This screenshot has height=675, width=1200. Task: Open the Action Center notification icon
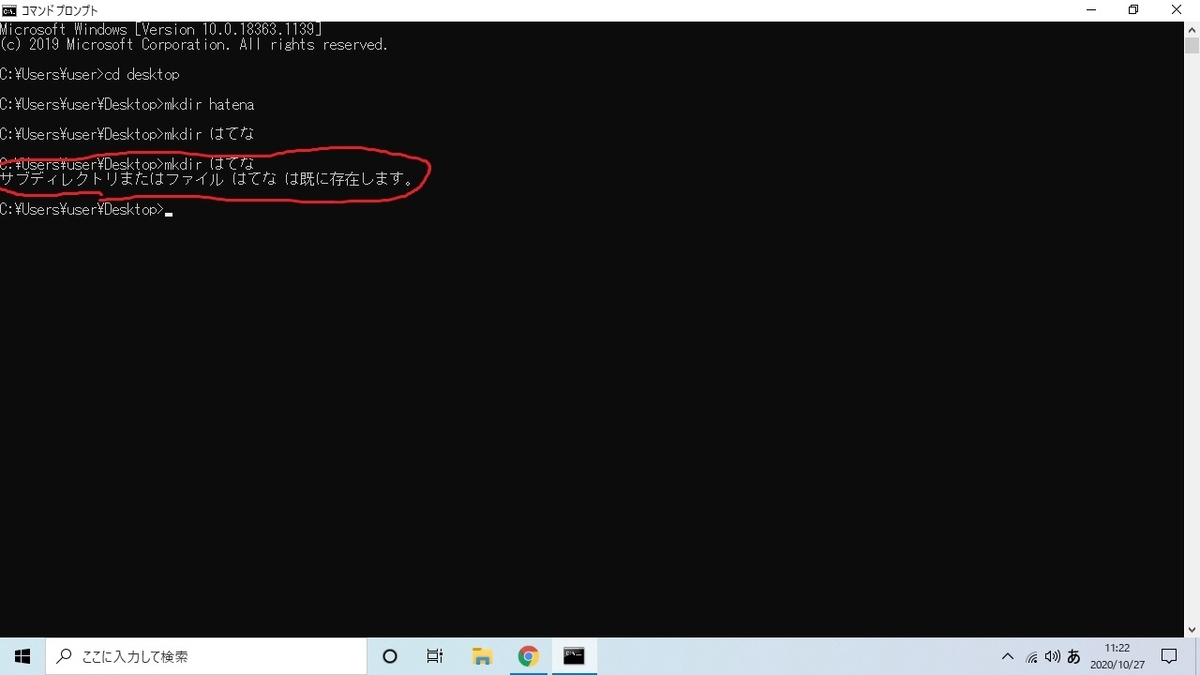1169,657
